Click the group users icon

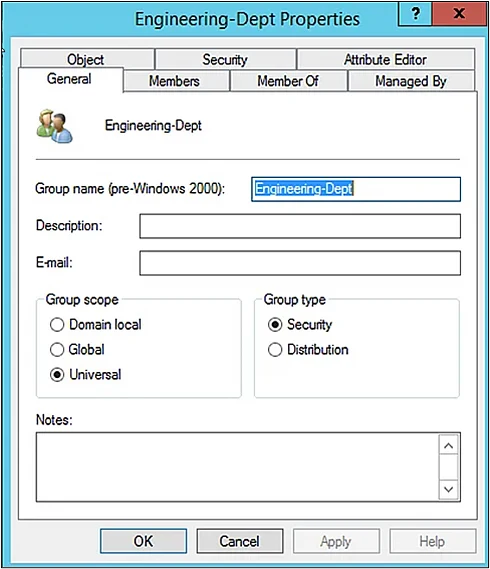pyautogui.click(x=54, y=126)
